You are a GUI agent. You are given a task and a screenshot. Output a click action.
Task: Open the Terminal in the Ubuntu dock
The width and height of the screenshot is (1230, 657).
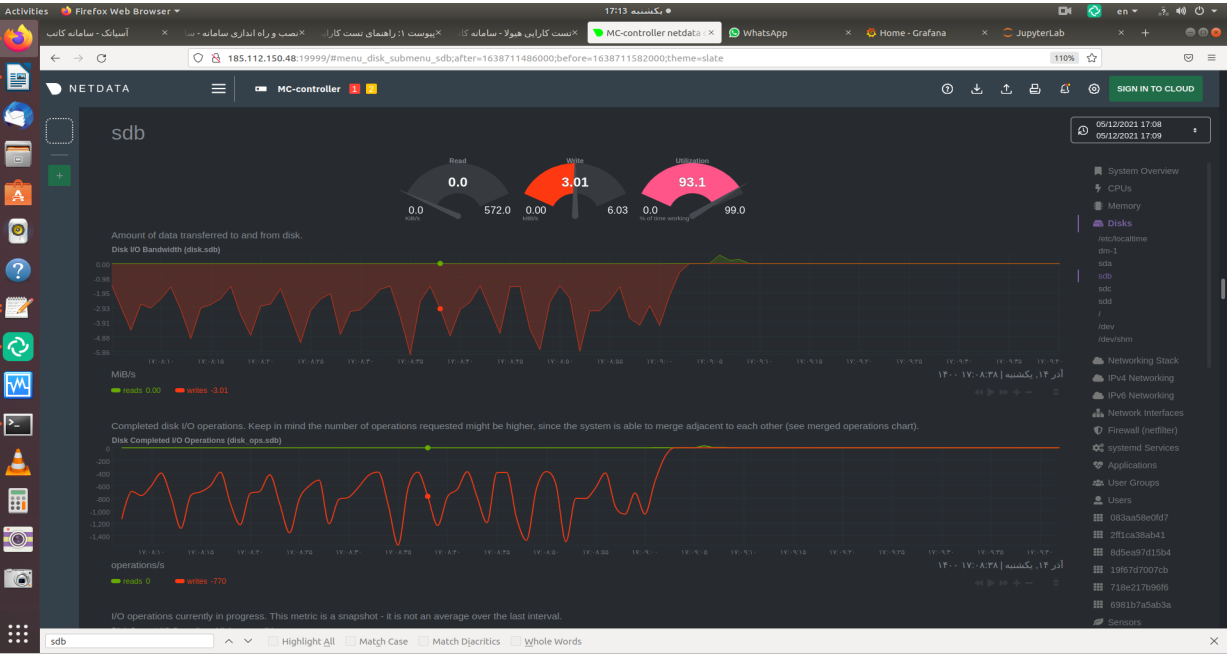(18, 424)
